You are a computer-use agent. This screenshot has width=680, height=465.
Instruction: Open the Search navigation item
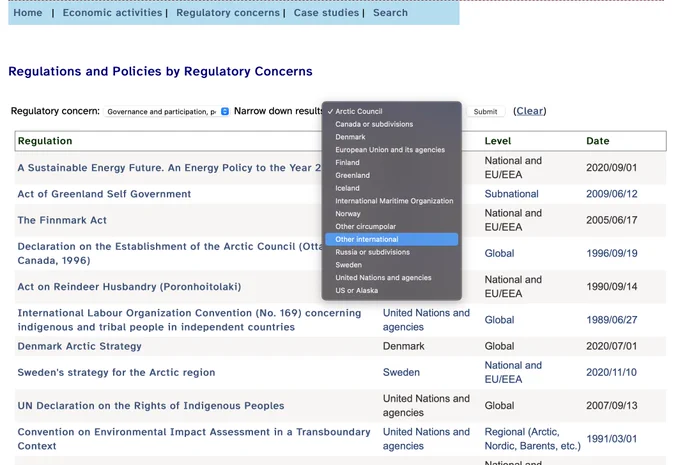pos(390,13)
